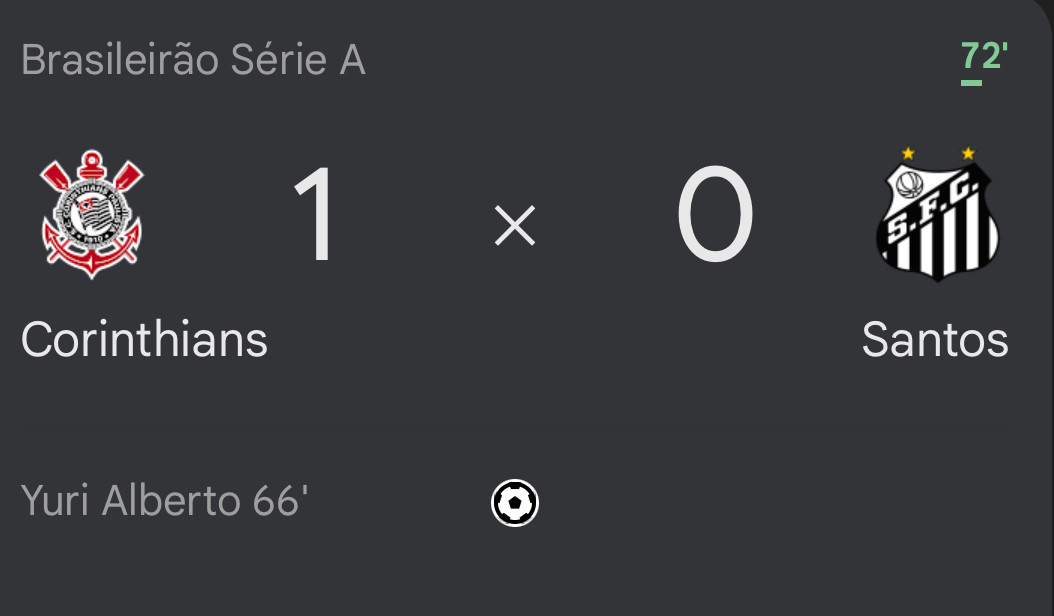Tap the live match minute 72'
1054x616 pixels.
(984, 56)
